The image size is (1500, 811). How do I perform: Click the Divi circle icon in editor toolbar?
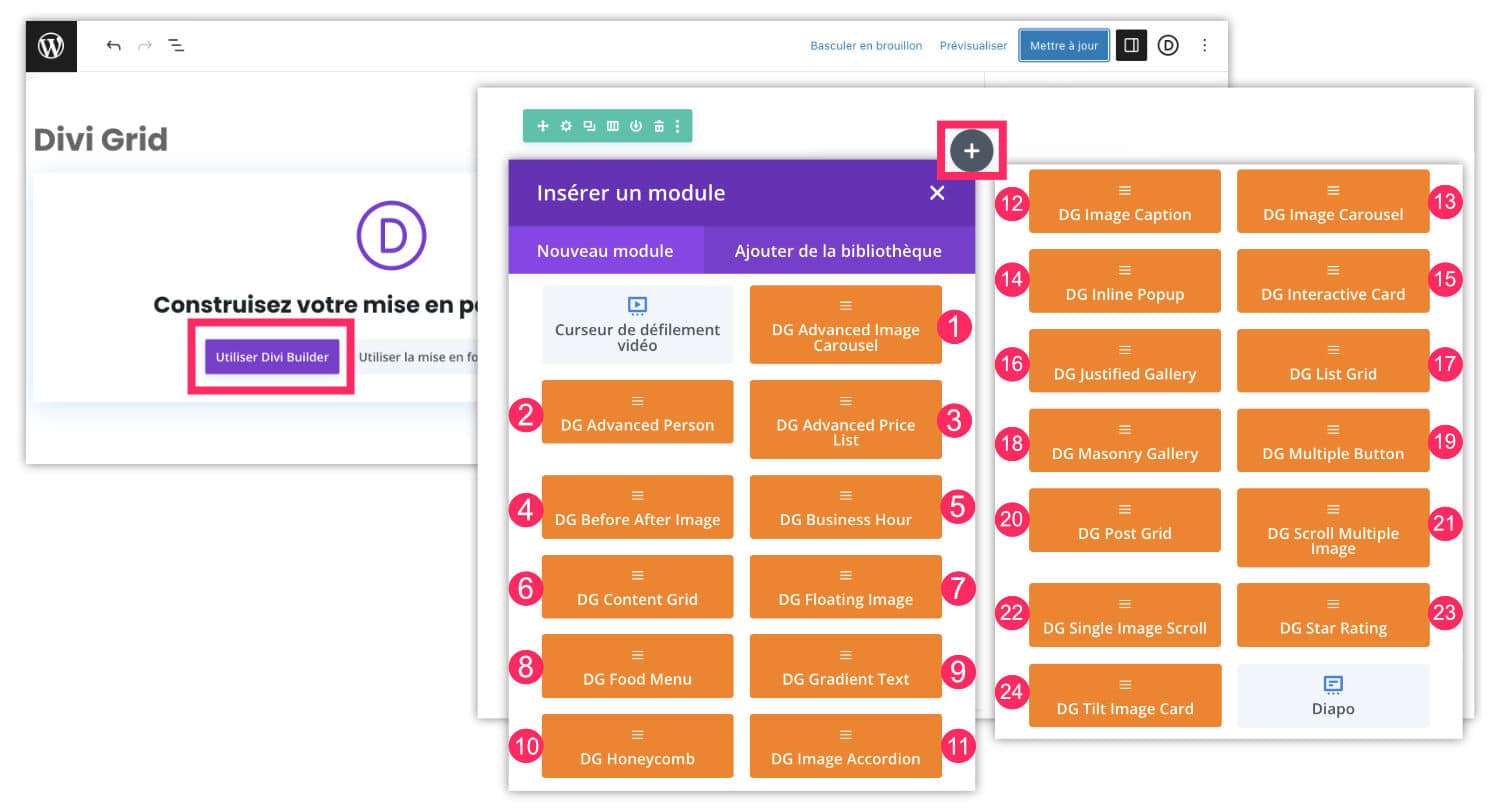[1168, 45]
